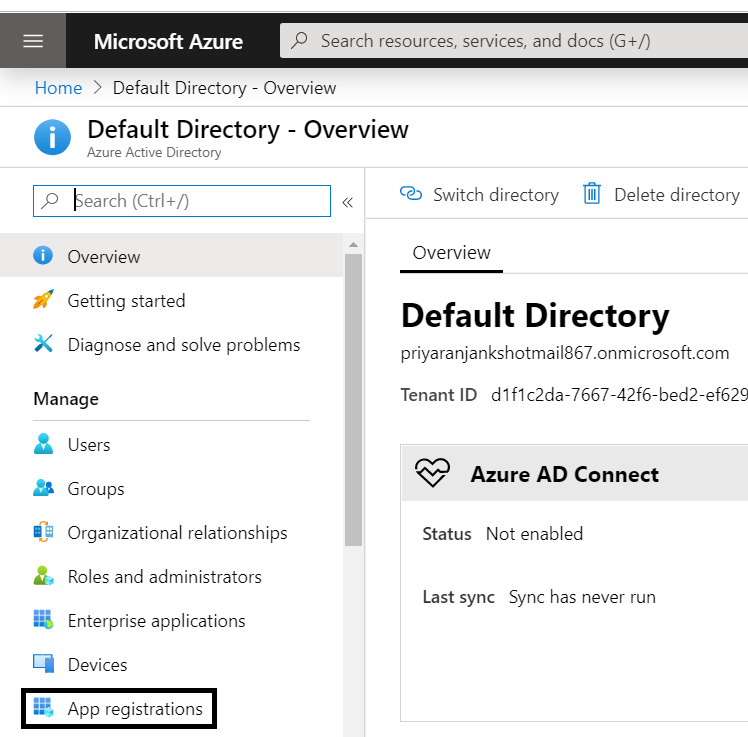Viewport: 748px width, 737px height.
Task: Go to Home via breadcrumb
Action: click(x=58, y=88)
